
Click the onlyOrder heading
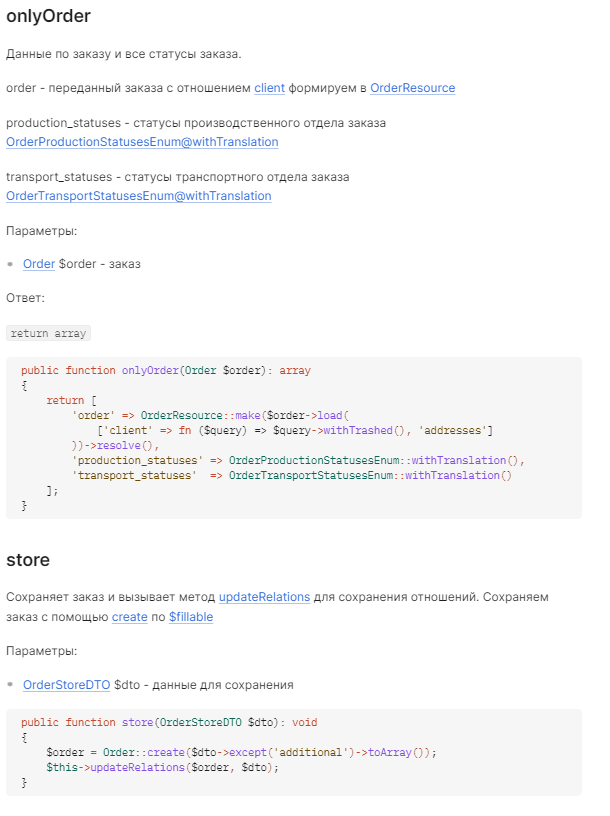pos(48,16)
